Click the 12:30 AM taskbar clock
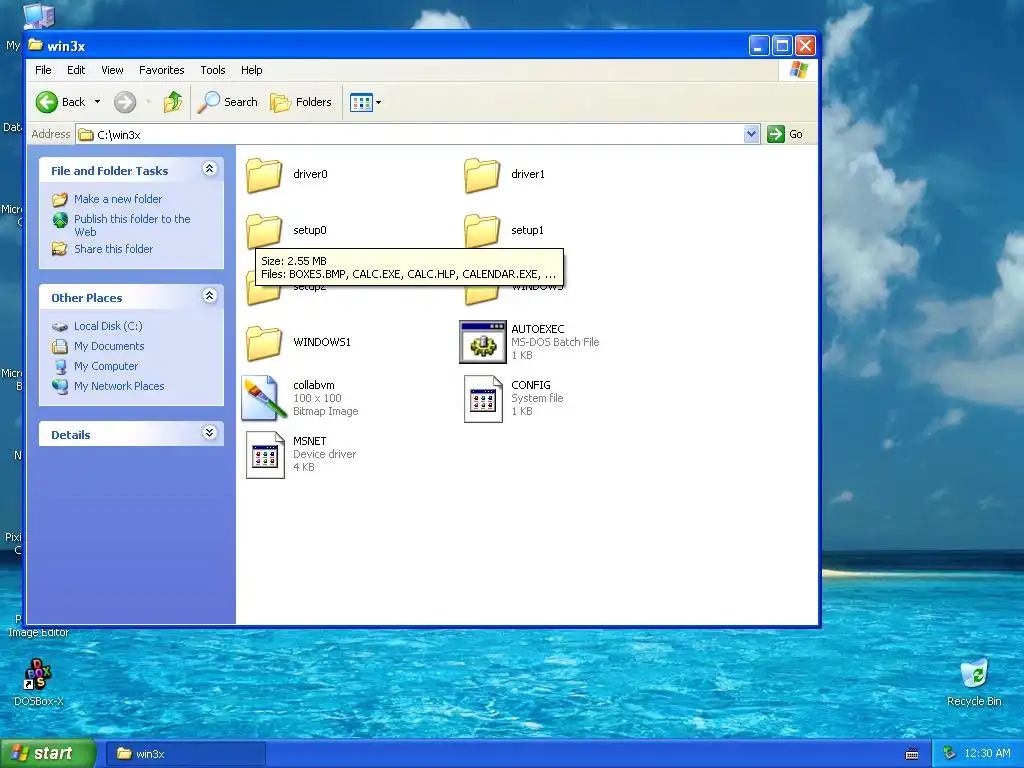The height and width of the screenshot is (768, 1024). [987, 754]
